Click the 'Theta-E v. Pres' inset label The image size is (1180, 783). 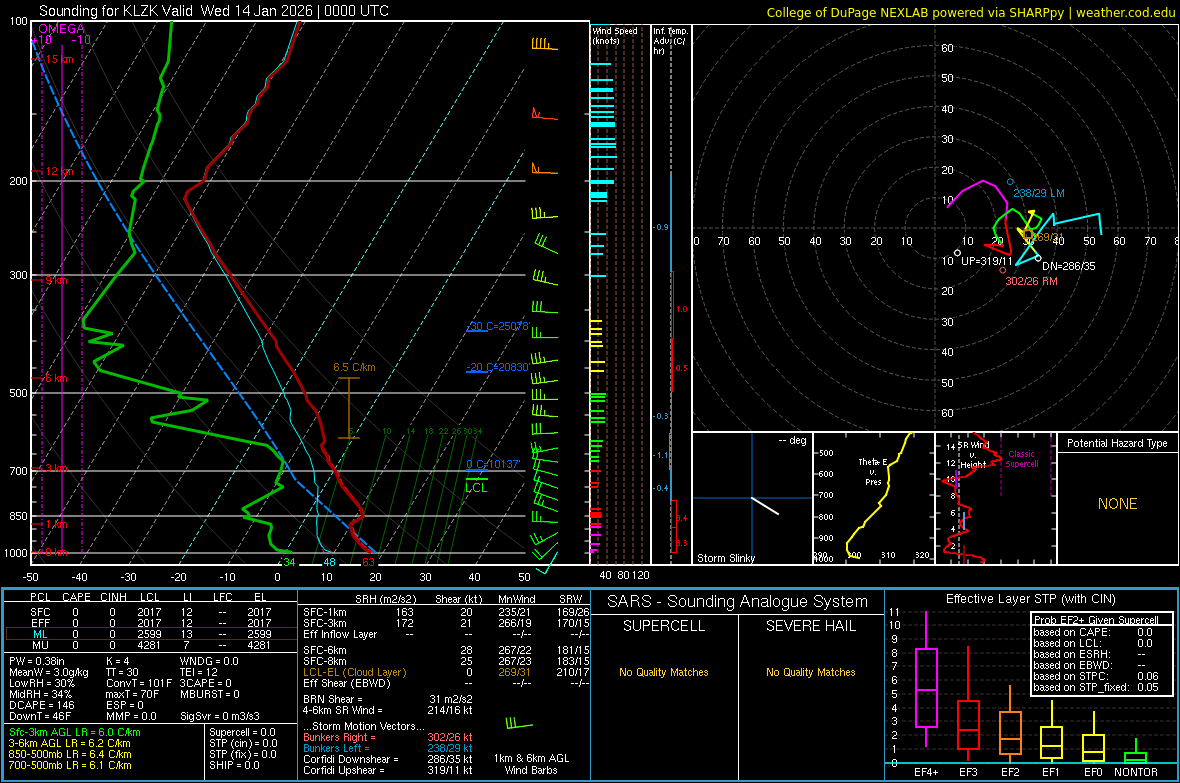point(873,471)
